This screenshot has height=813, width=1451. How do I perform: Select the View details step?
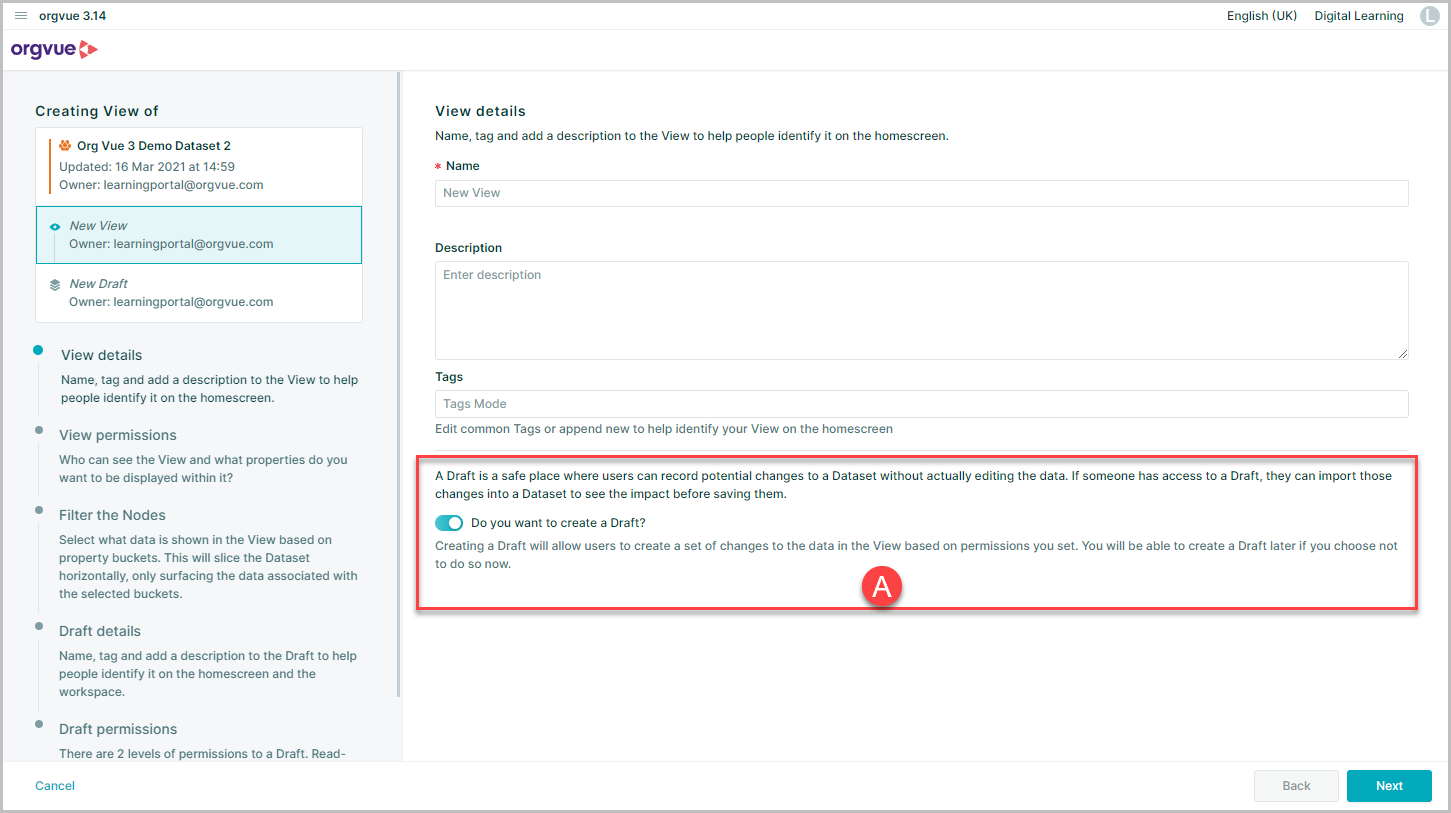click(102, 355)
